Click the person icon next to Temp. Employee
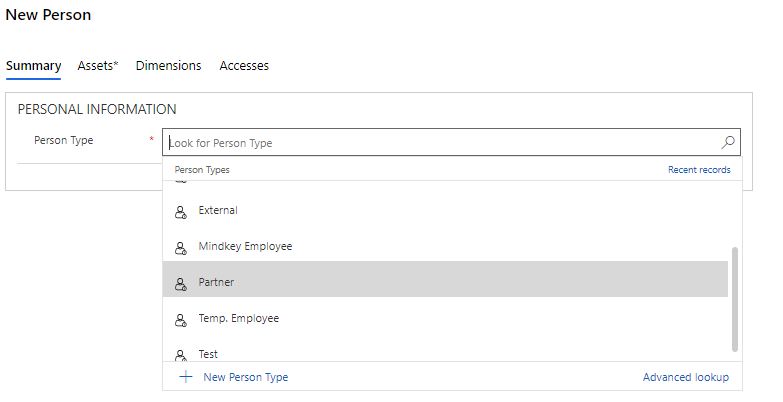Screen dimensions: 783x402 181,319
